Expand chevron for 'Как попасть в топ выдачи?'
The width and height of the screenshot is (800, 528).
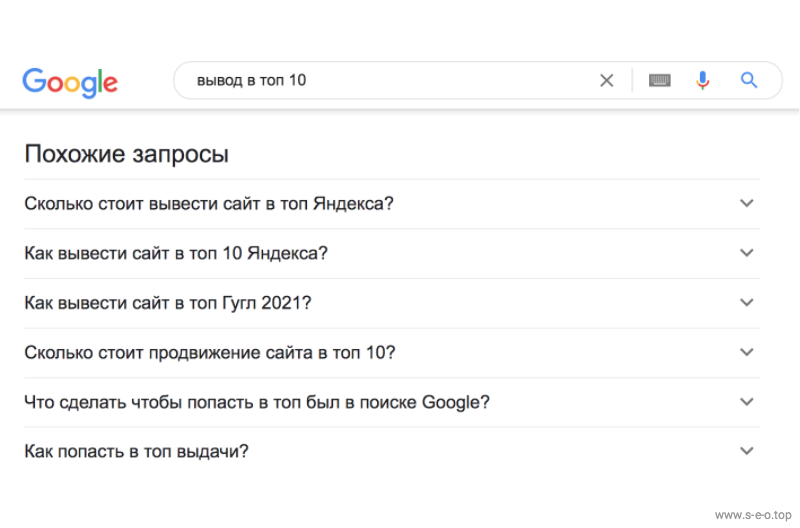pyautogui.click(x=747, y=451)
